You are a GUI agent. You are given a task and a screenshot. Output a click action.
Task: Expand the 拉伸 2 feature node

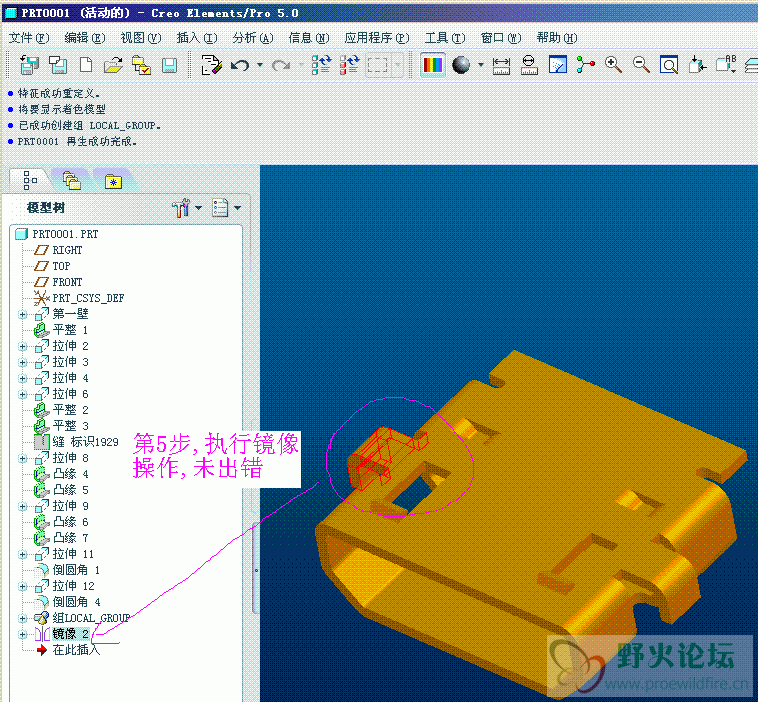pos(22,347)
